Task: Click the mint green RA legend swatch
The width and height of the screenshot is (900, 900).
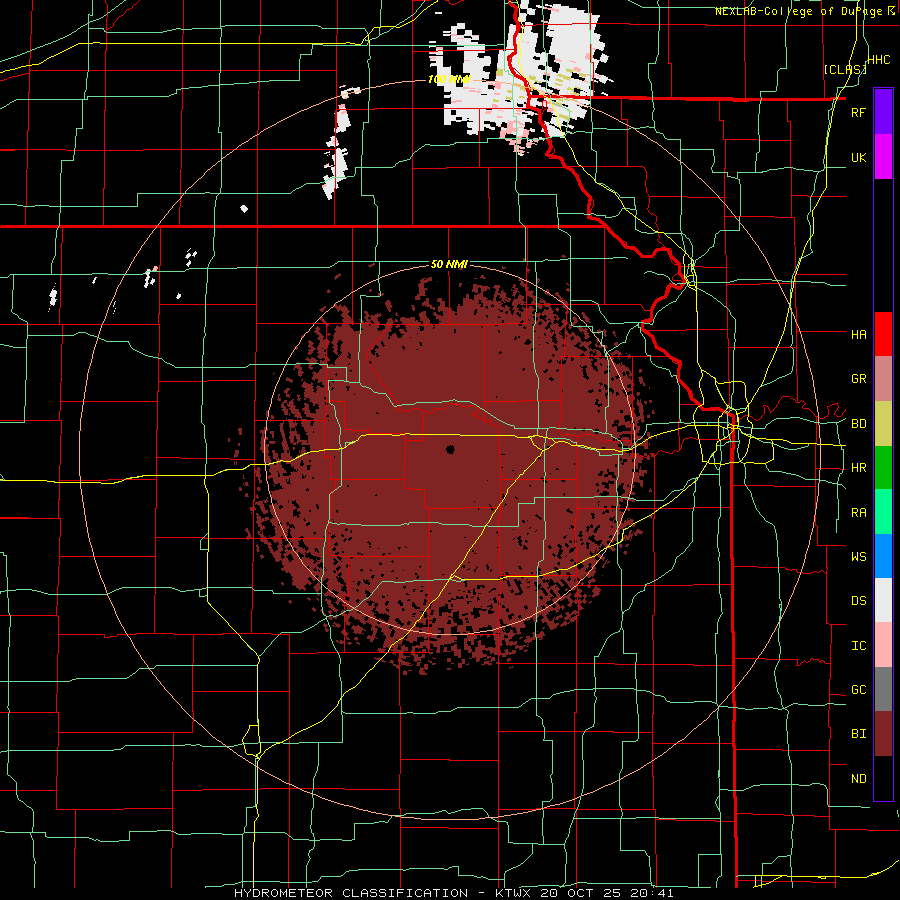Action: click(x=883, y=512)
